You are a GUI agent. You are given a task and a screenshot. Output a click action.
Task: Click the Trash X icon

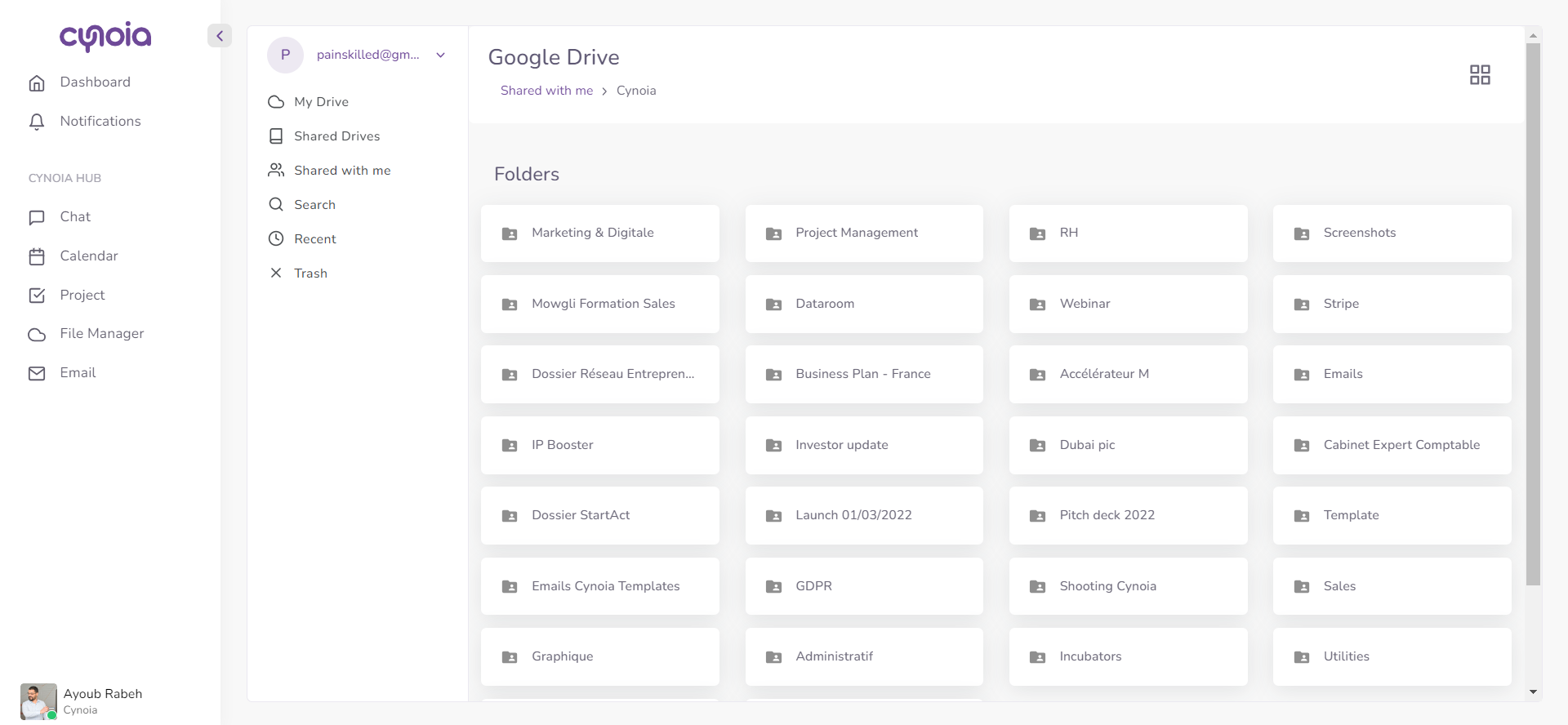pyautogui.click(x=276, y=274)
